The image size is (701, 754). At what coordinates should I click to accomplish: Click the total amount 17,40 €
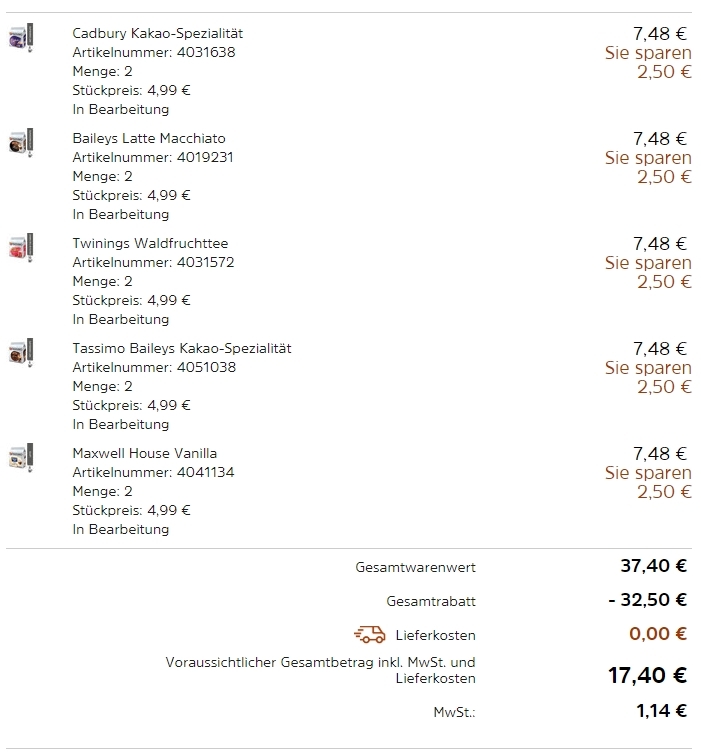pos(647,676)
